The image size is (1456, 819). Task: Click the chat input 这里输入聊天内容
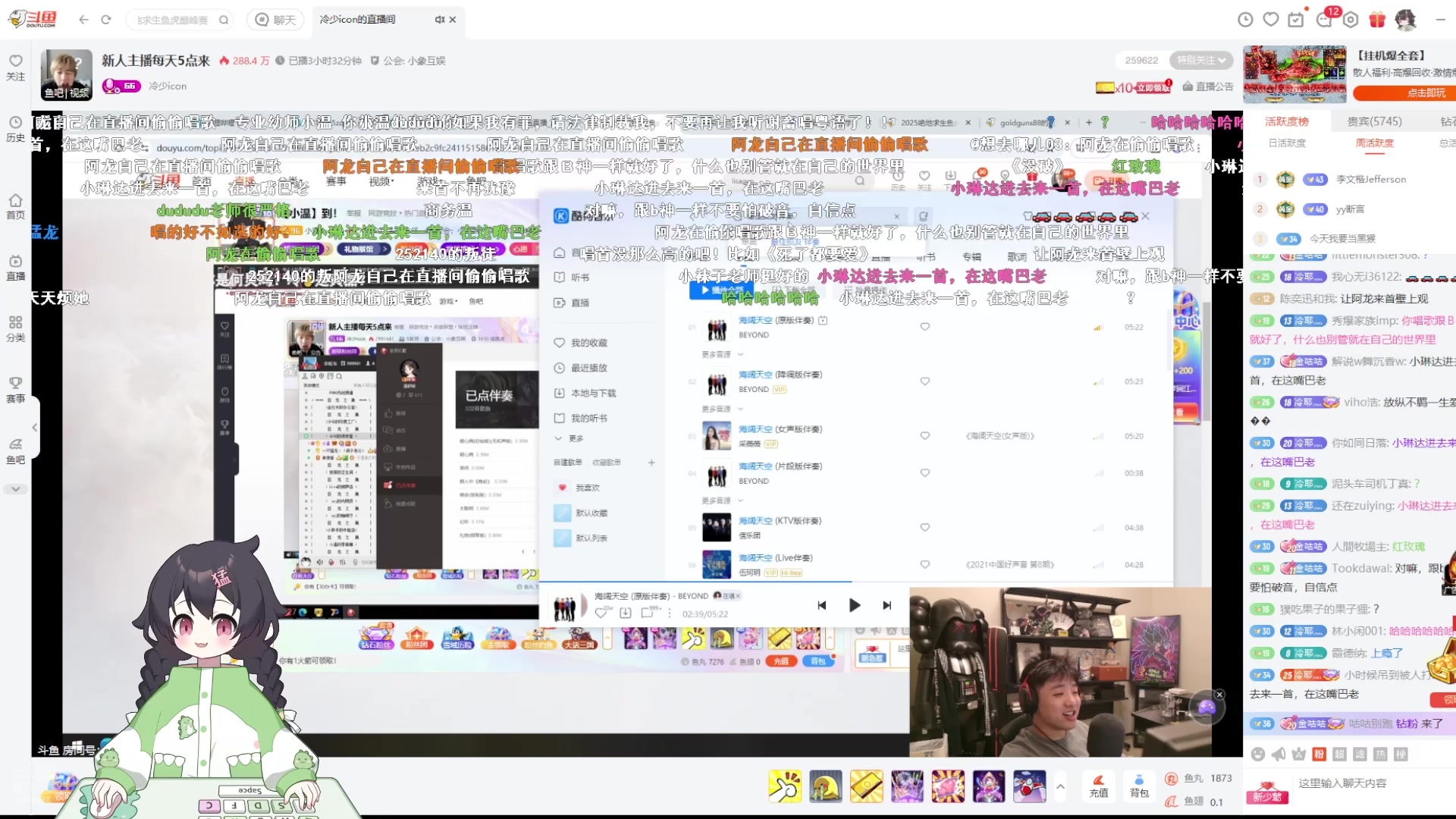1373,783
